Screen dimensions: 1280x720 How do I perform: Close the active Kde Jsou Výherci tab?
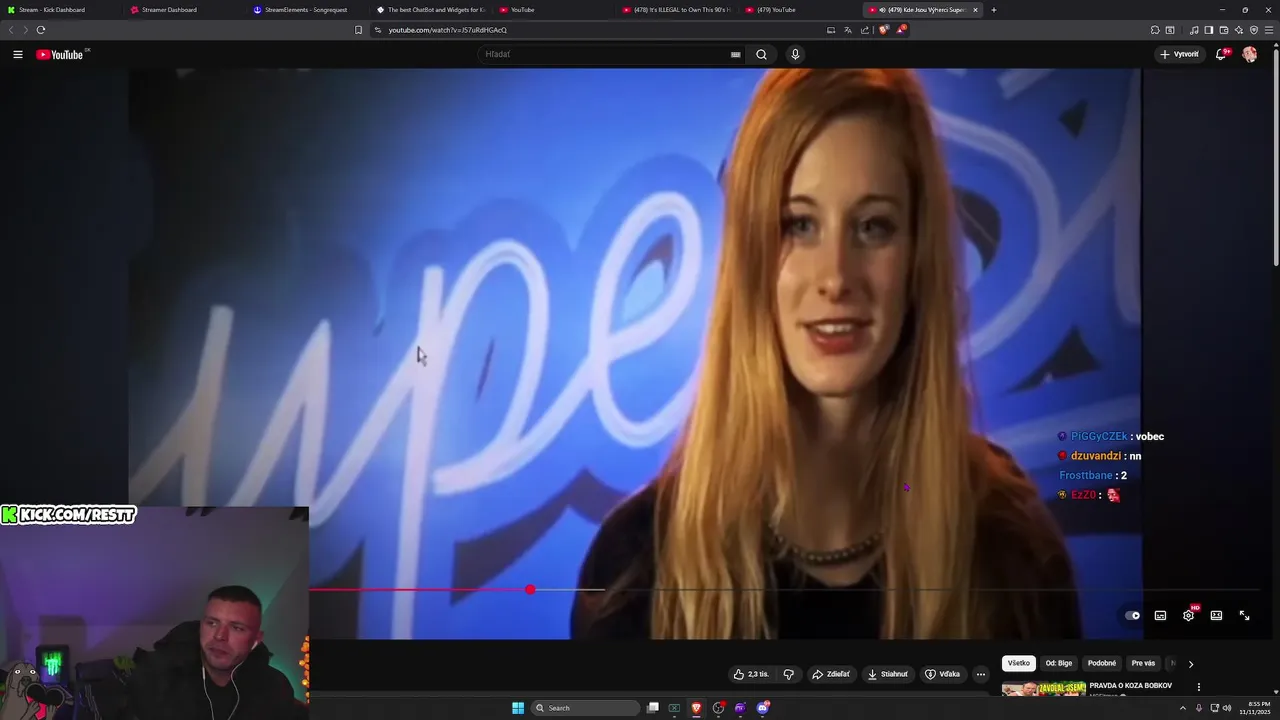coord(975,10)
